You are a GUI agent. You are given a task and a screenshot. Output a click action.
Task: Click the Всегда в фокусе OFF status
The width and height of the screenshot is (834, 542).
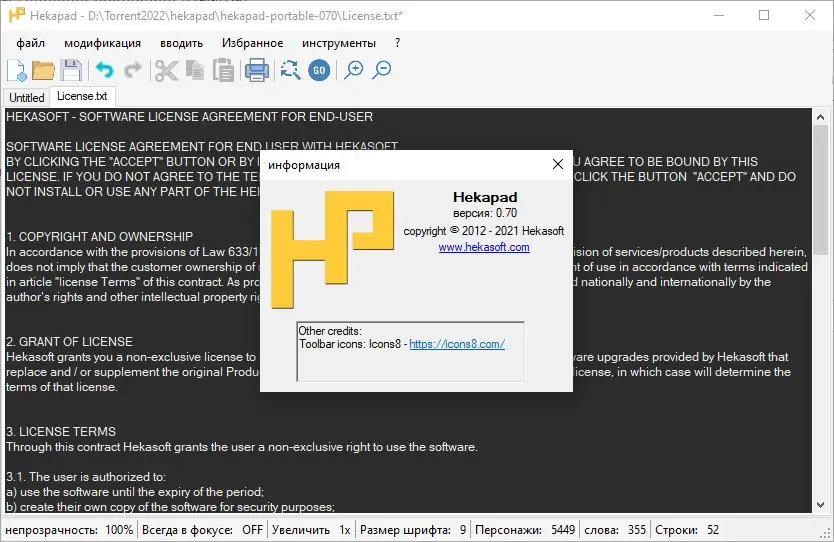click(x=202, y=530)
